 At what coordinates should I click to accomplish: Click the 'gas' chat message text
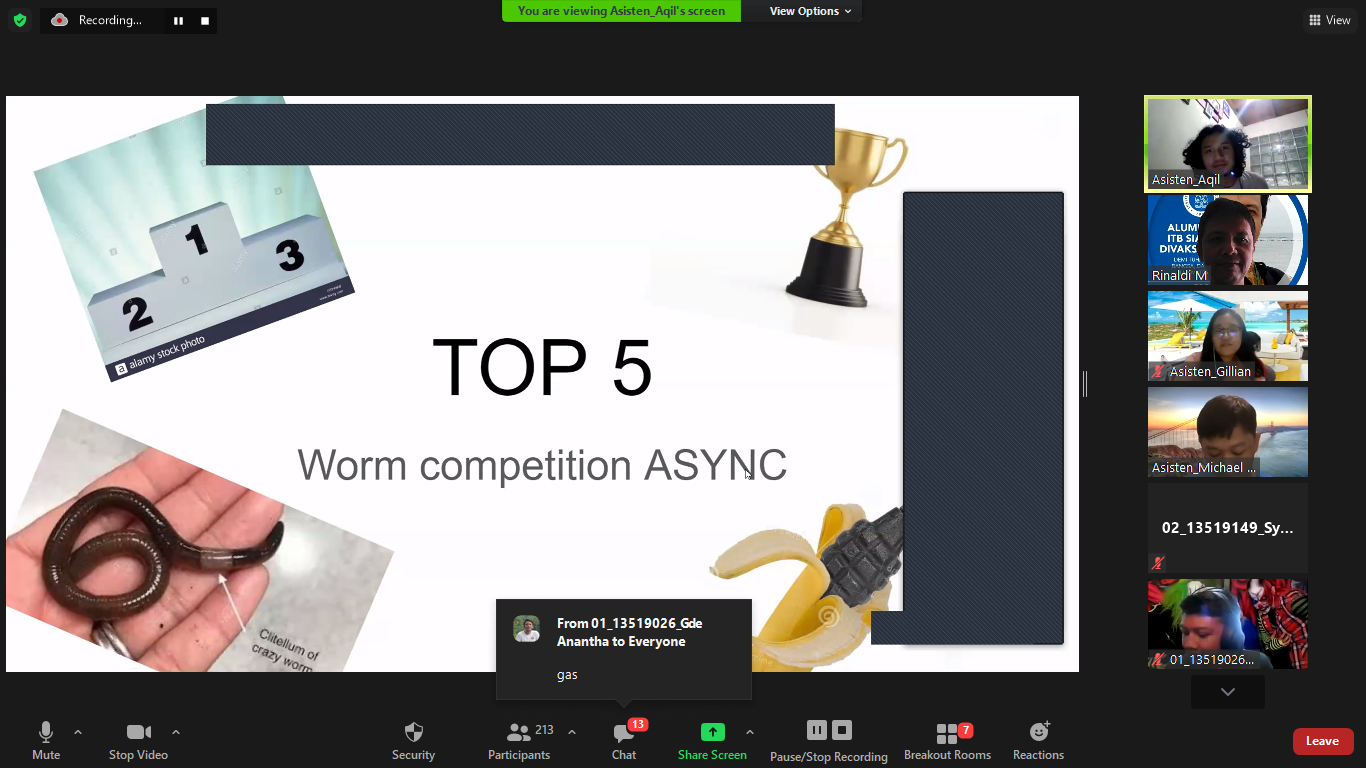click(x=567, y=675)
